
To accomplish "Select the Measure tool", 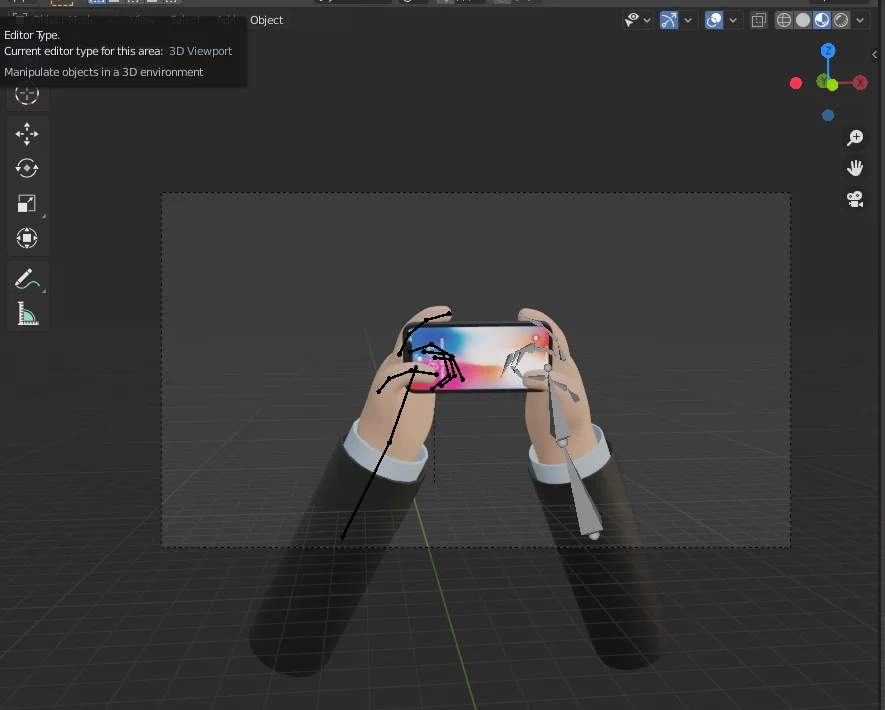I will point(27,313).
